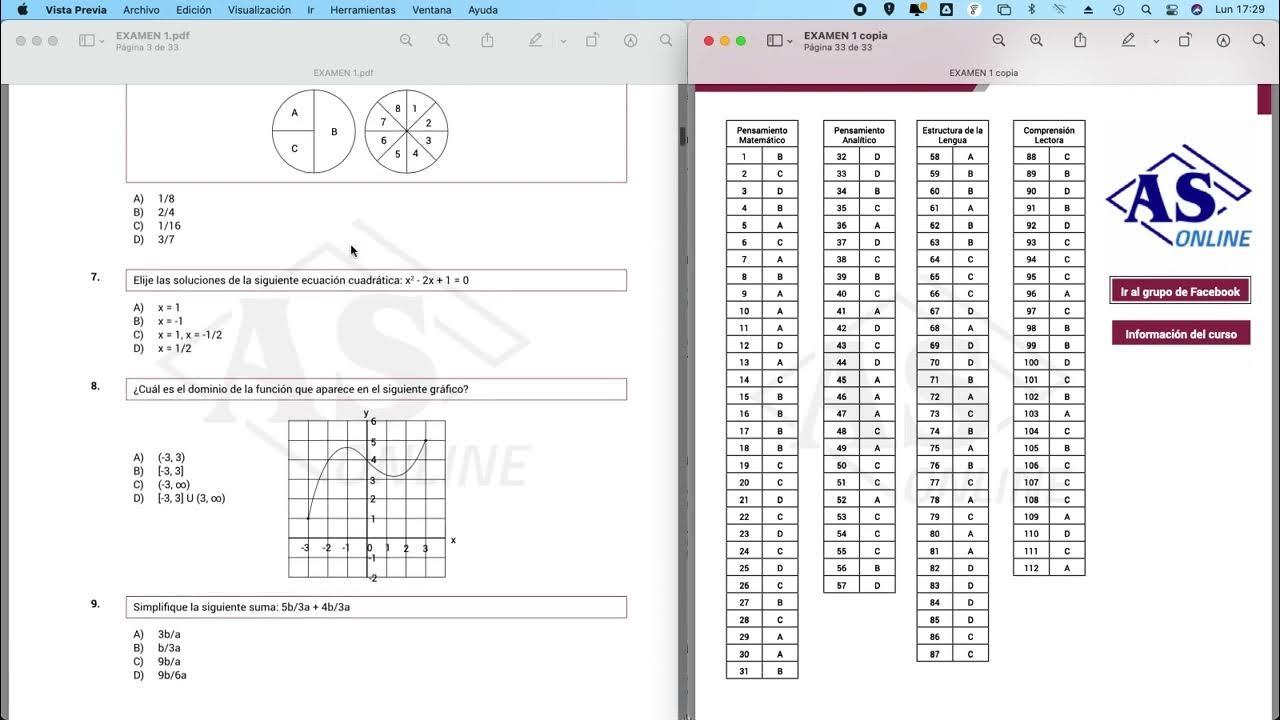
Task: Click the screen recording stop icon in menu bar
Action: tap(860, 10)
